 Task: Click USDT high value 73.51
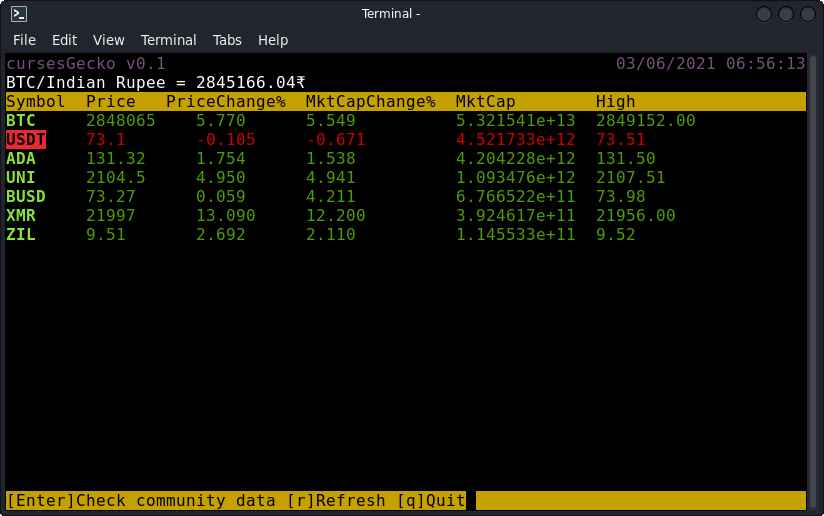click(x=620, y=139)
